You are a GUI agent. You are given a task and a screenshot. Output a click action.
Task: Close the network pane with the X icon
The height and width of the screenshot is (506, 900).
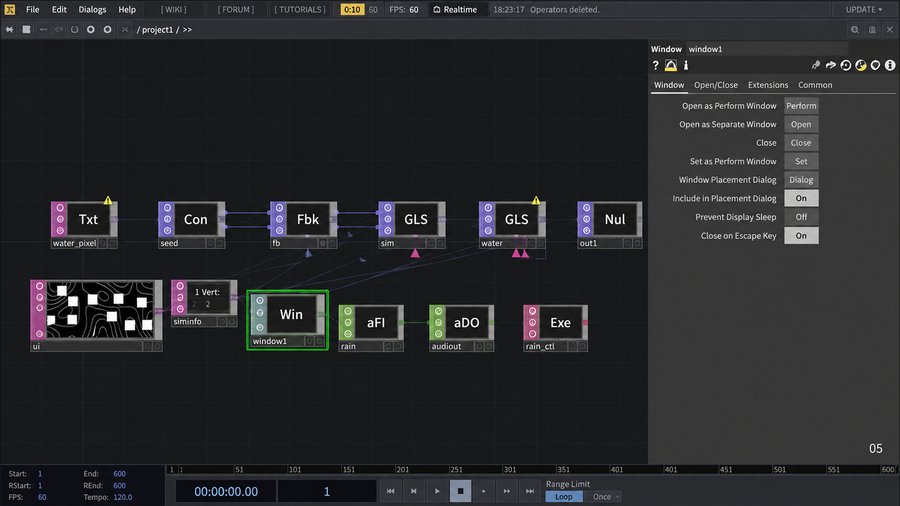tap(890, 29)
